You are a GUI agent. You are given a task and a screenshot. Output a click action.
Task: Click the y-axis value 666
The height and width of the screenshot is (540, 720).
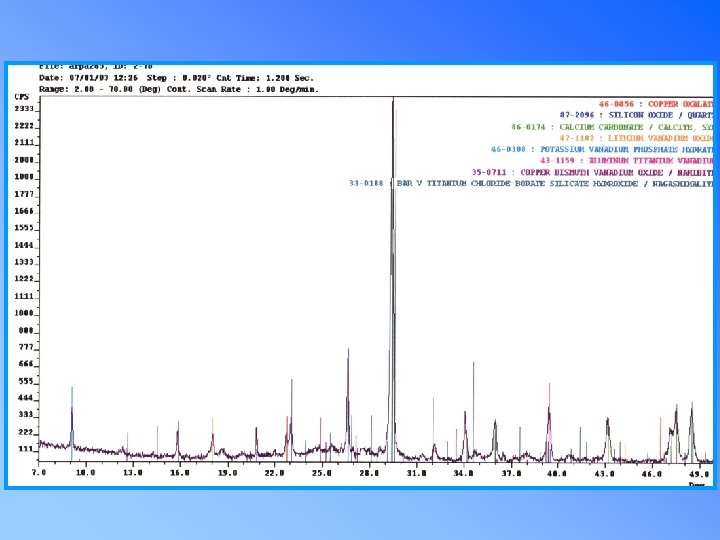tap(27, 364)
